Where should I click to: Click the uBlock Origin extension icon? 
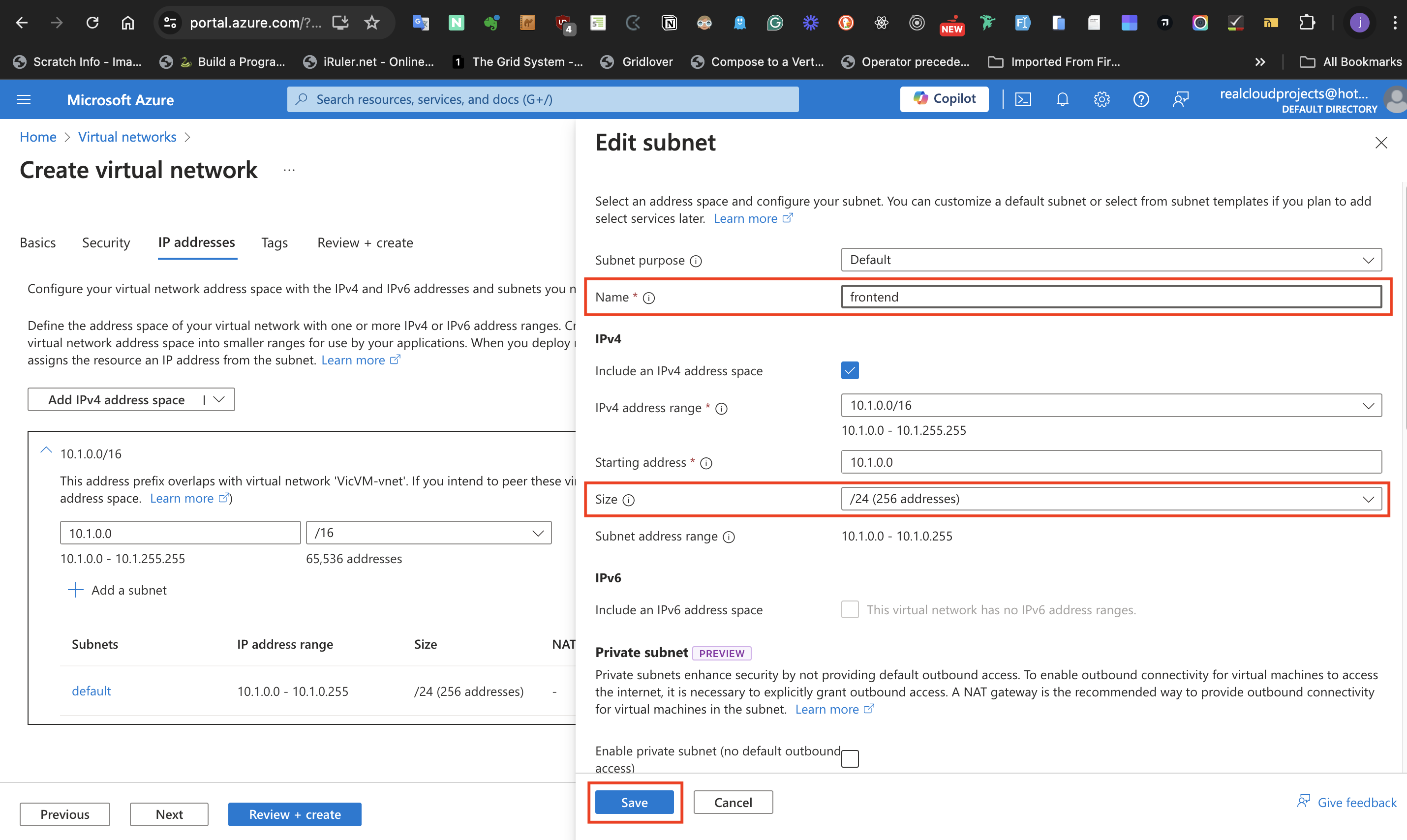[562, 23]
